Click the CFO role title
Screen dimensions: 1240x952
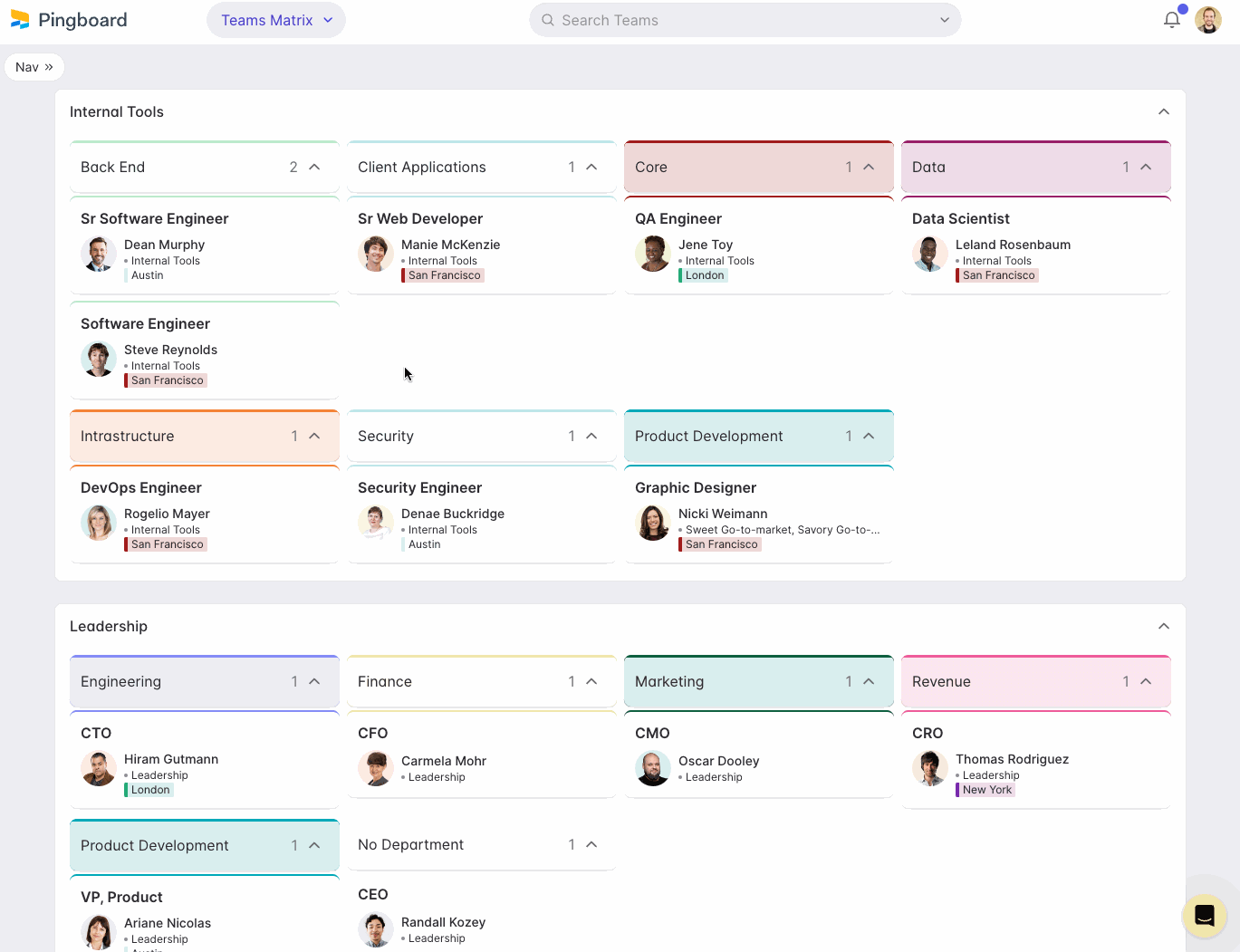[372, 733]
